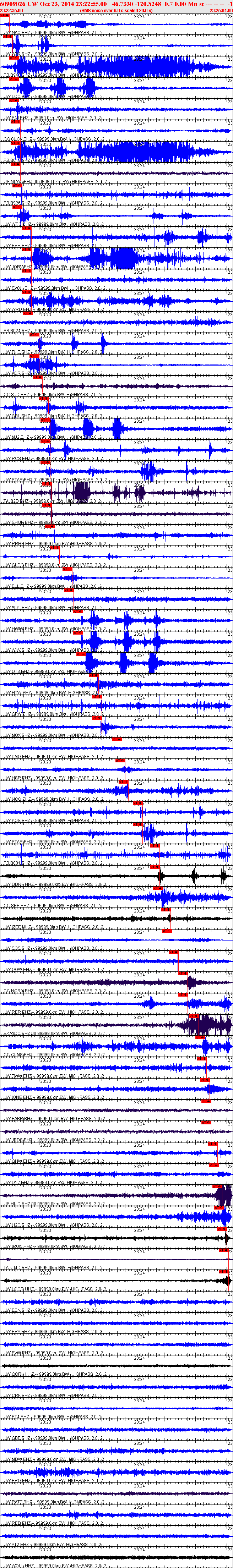Select the PB.B024 EHZ station label

(x=53, y=330)
